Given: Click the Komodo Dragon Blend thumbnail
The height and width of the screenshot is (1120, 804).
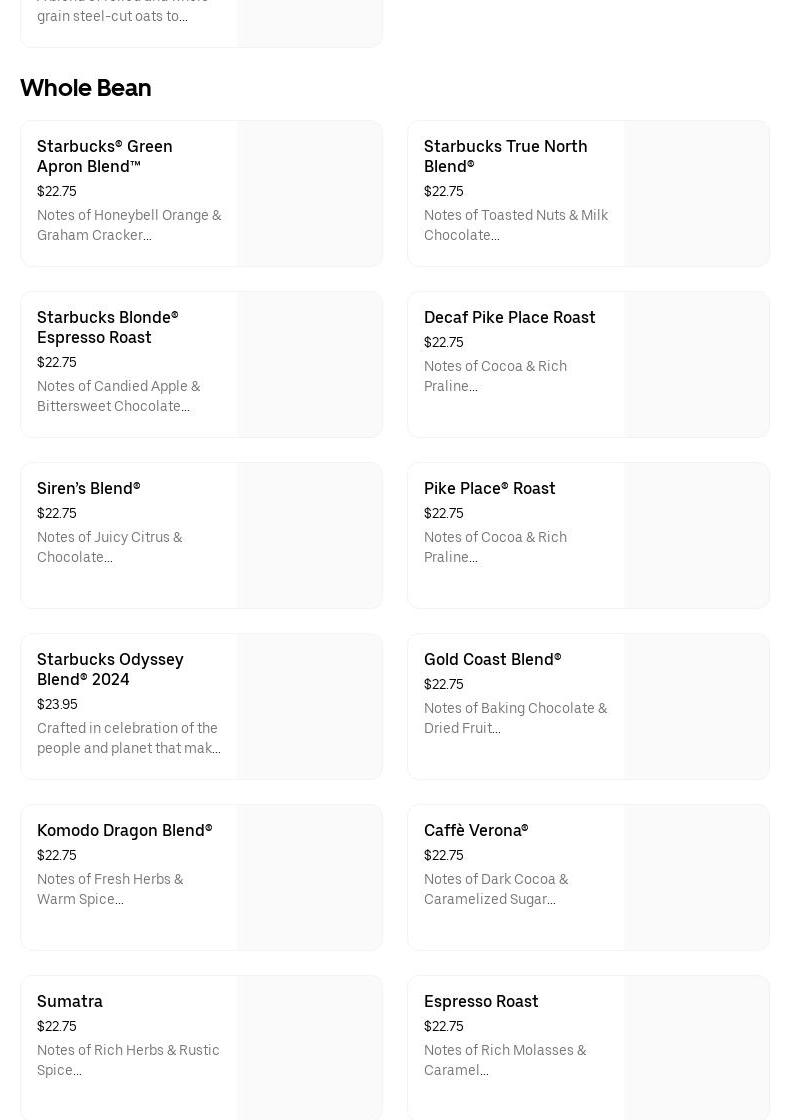Looking at the screenshot, I should tap(309, 878).
